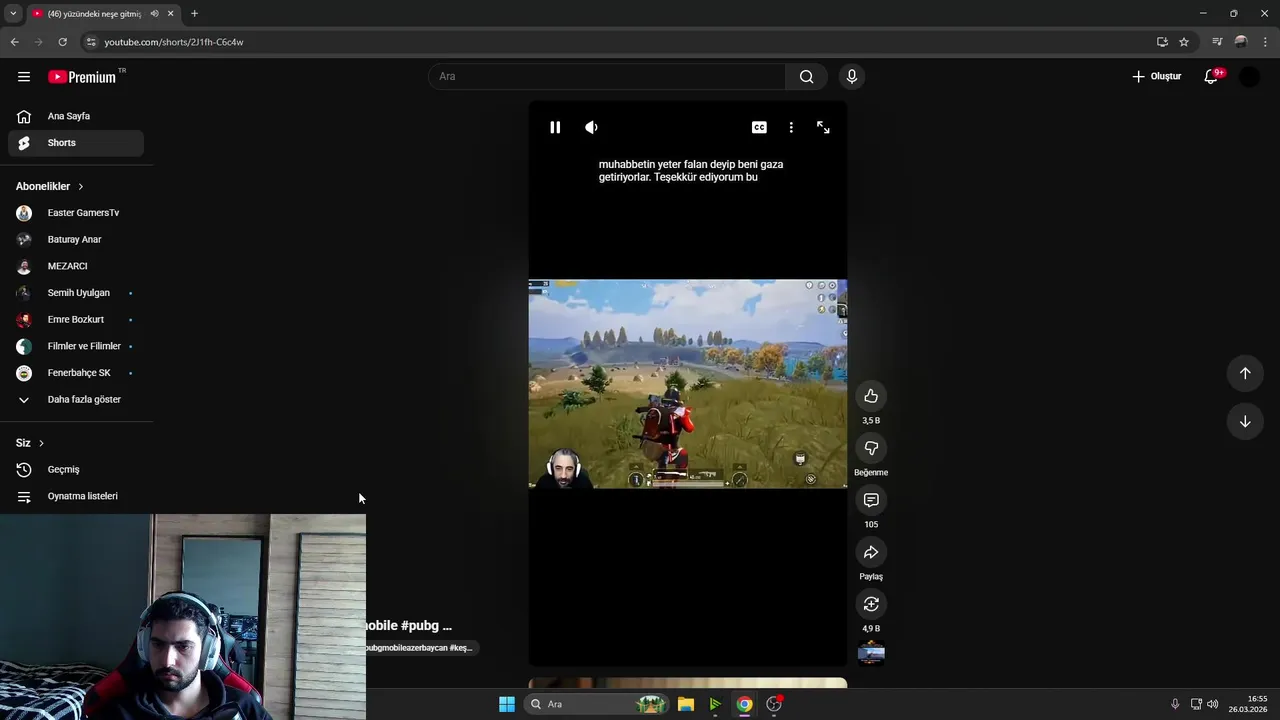Image resolution: width=1280 pixels, height=720 pixels.
Task: Go to next Short with down arrow
Action: (x=1245, y=421)
